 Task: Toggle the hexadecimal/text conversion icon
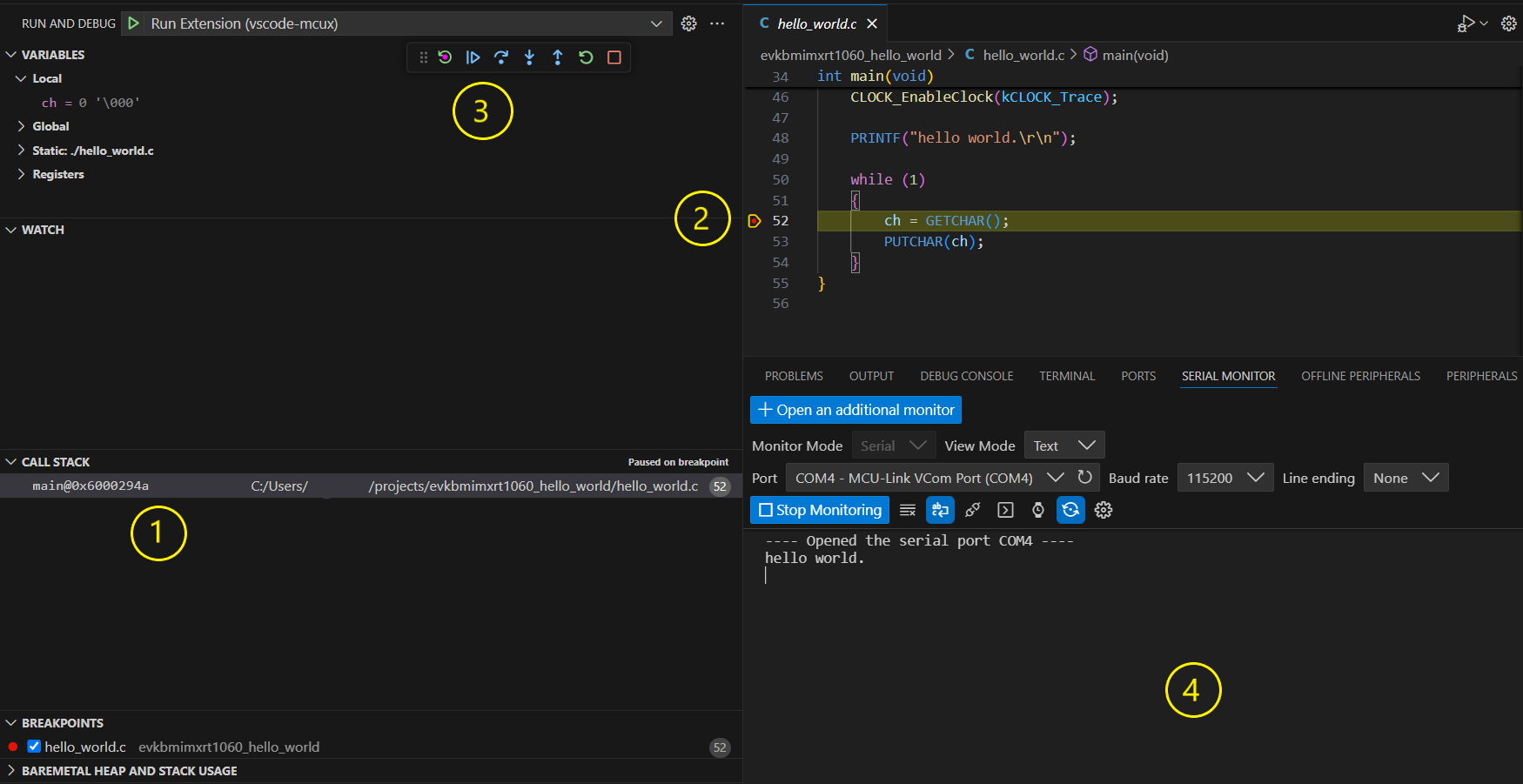(940, 510)
